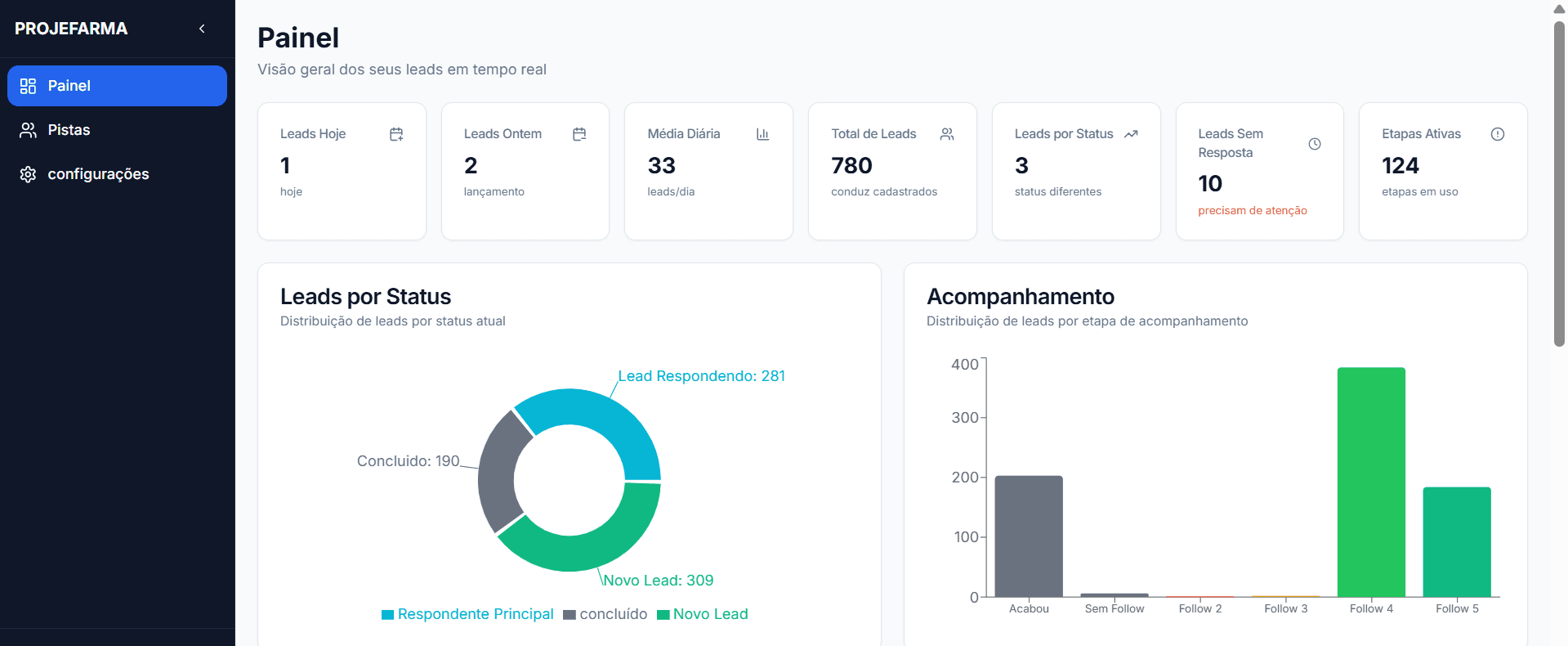Click the calendar icon on Leads Hoje card
Image resolution: width=1568 pixels, height=646 pixels.
(x=396, y=134)
